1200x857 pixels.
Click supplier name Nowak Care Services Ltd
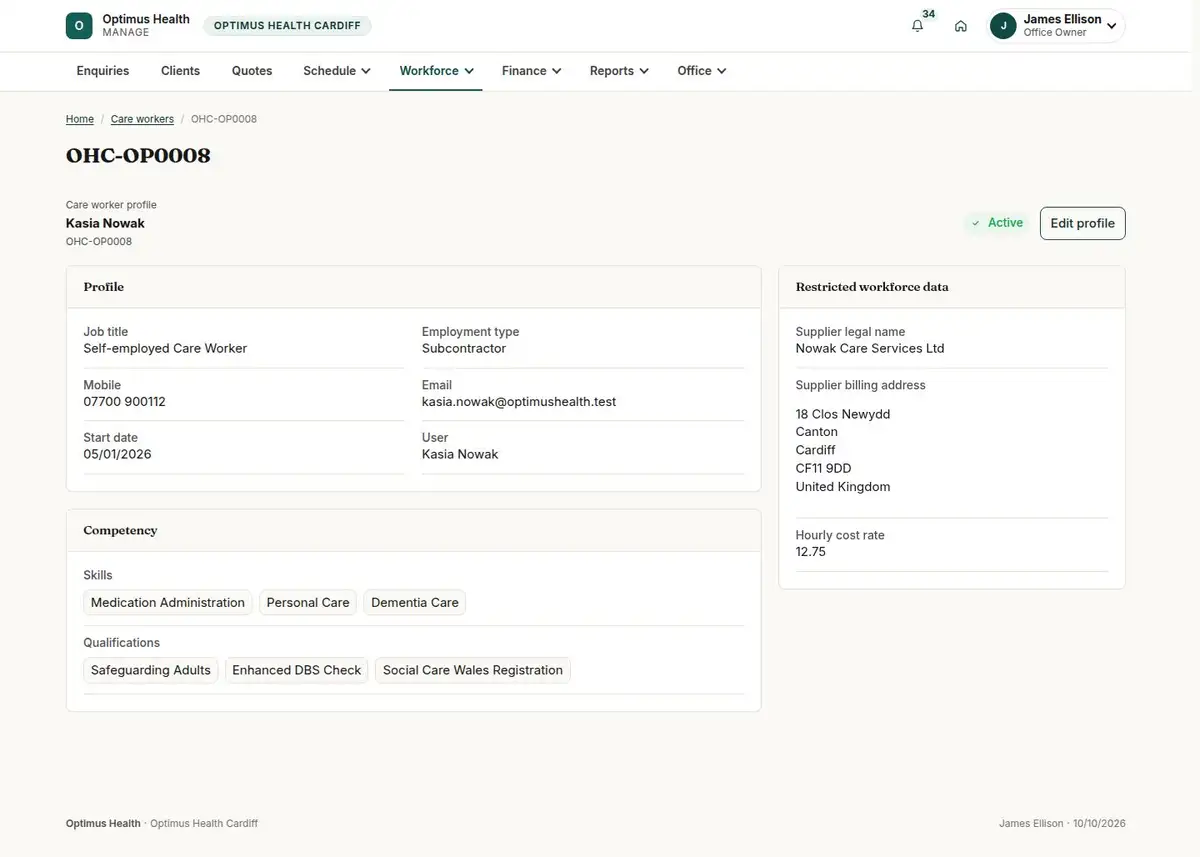pyautogui.click(x=870, y=349)
